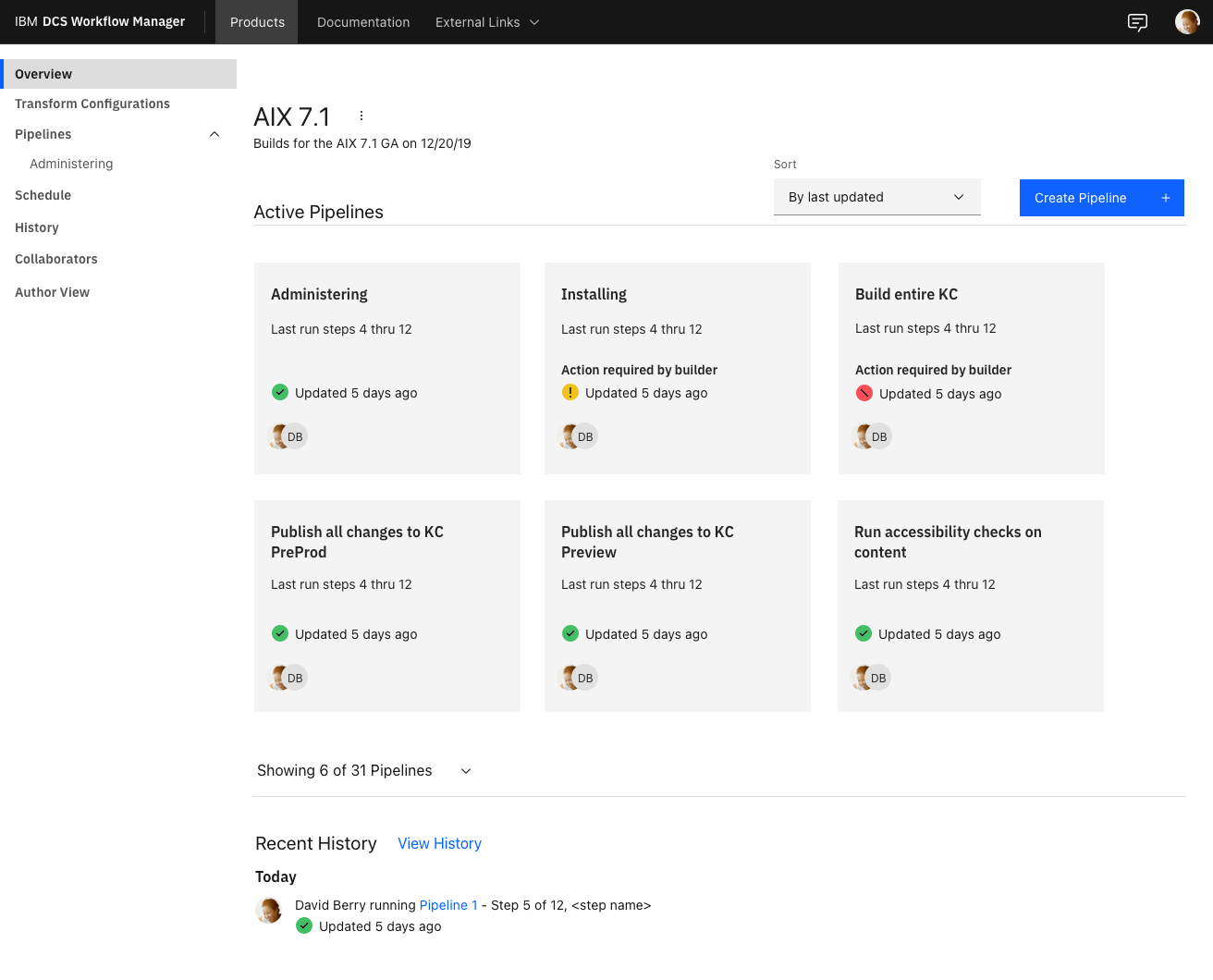Screen dimensions: 1213x980
Task: Open History in the sidebar
Action: (x=37, y=227)
